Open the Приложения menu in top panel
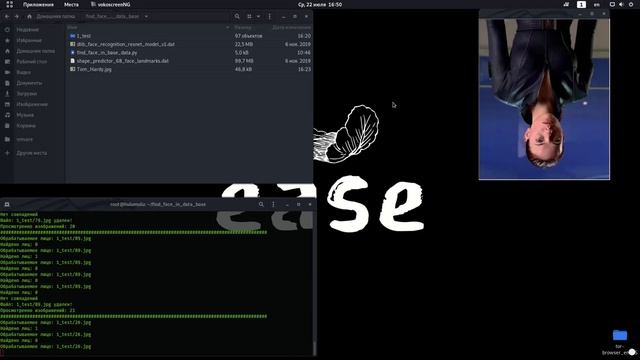The height and width of the screenshot is (360, 640). click(38, 4)
